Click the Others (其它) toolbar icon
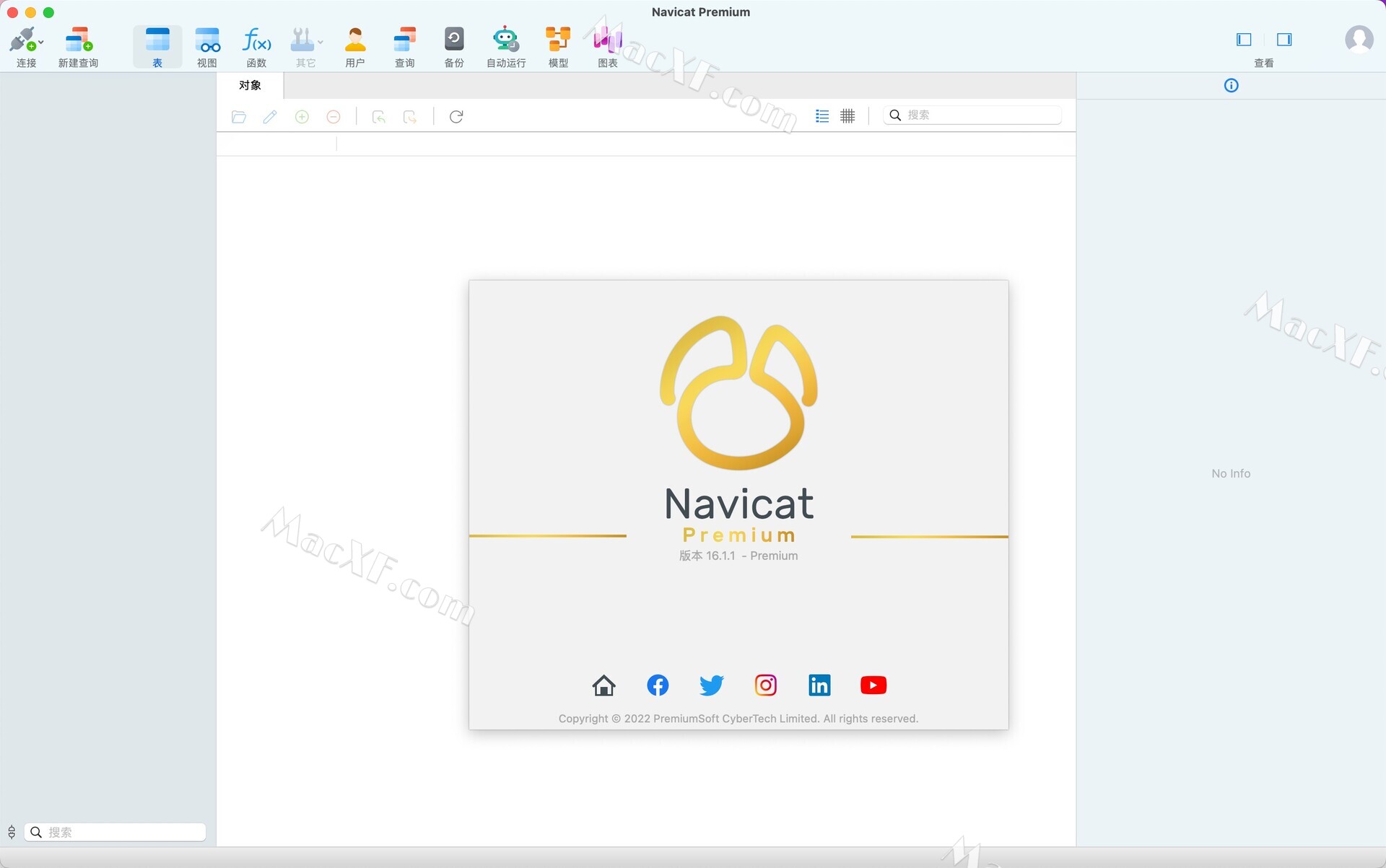The image size is (1386, 868). click(302, 40)
